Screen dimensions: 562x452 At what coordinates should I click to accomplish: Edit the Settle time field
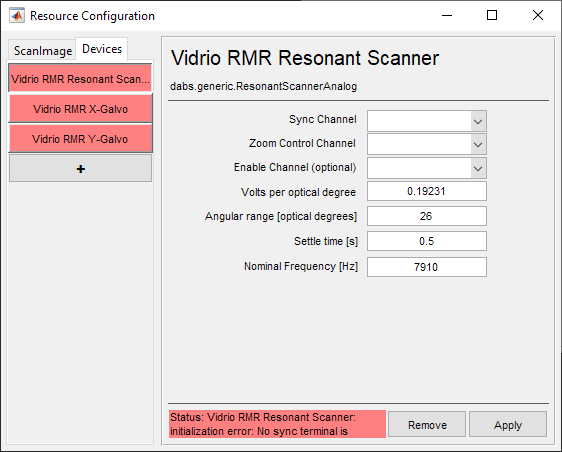pos(427,241)
